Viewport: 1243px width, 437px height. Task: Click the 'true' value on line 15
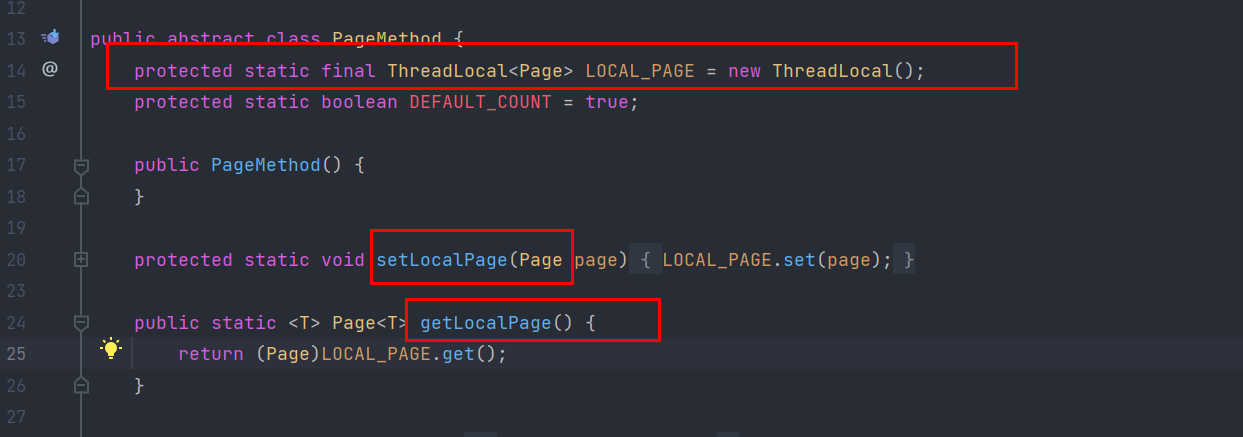coord(607,102)
